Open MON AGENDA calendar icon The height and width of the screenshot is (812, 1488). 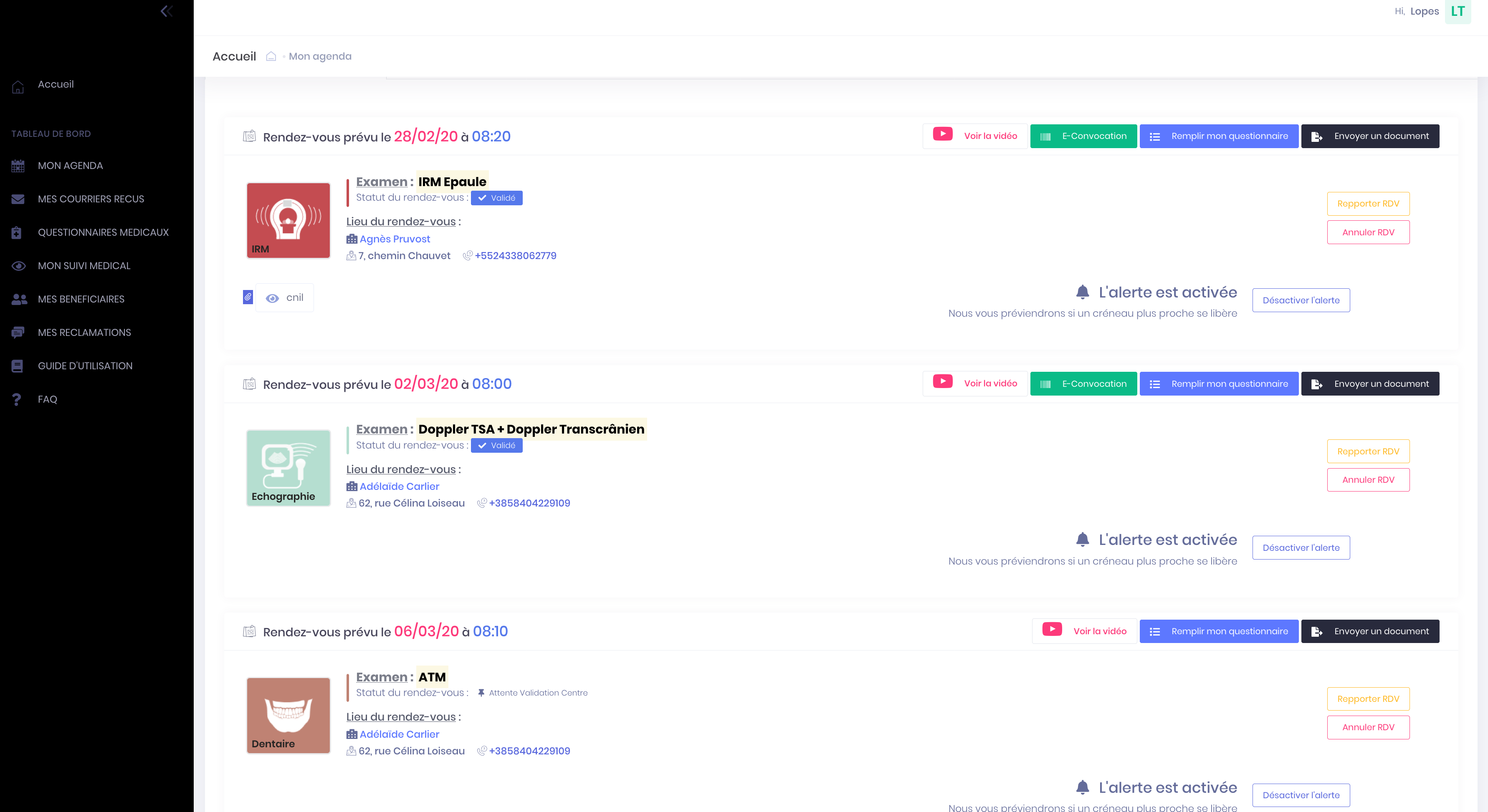pyautogui.click(x=18, y=166)
